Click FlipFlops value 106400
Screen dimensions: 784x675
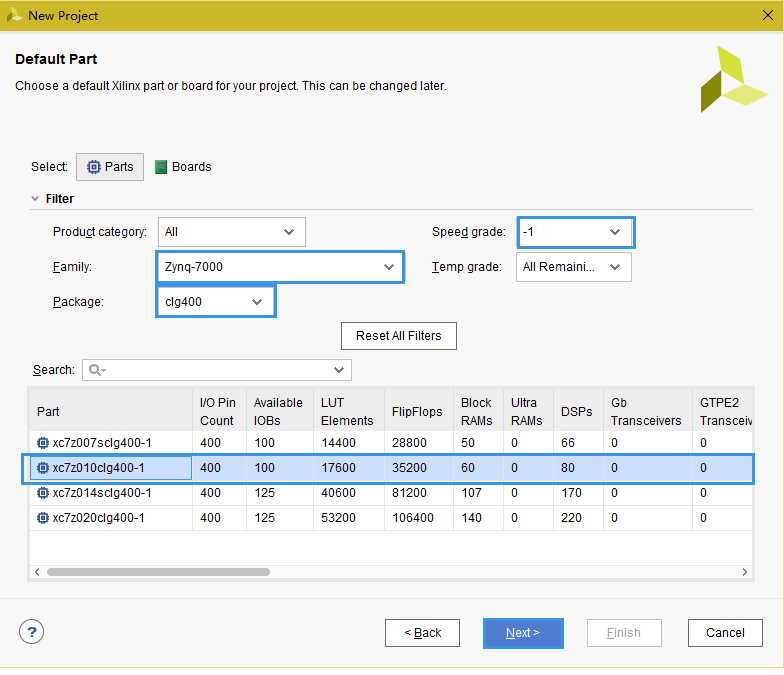[413, 518]
